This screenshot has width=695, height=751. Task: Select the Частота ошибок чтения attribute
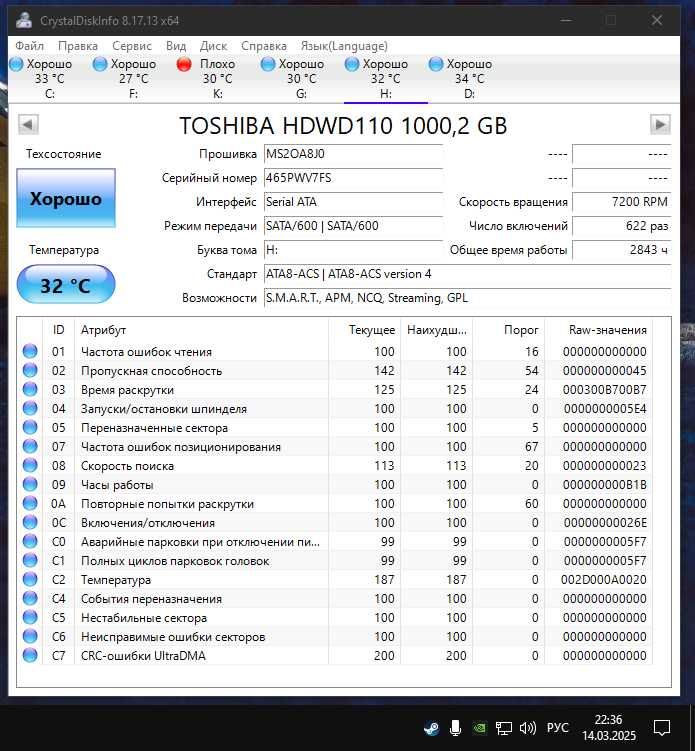click(146, 352)
